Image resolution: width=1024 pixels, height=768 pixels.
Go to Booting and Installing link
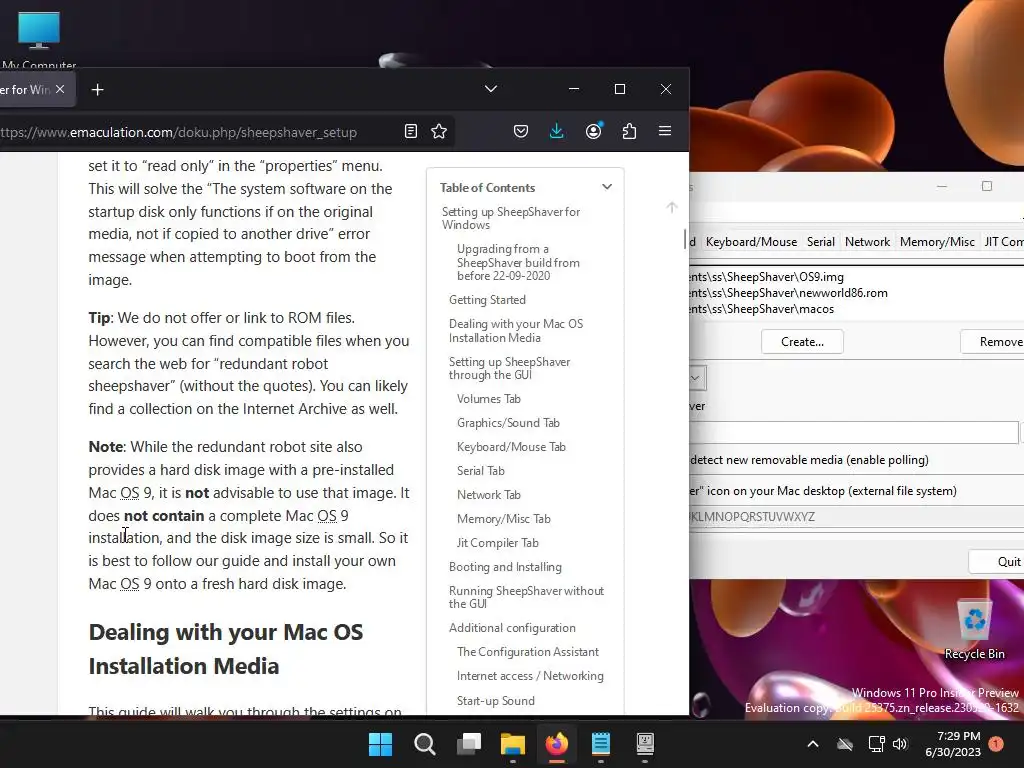505,567
